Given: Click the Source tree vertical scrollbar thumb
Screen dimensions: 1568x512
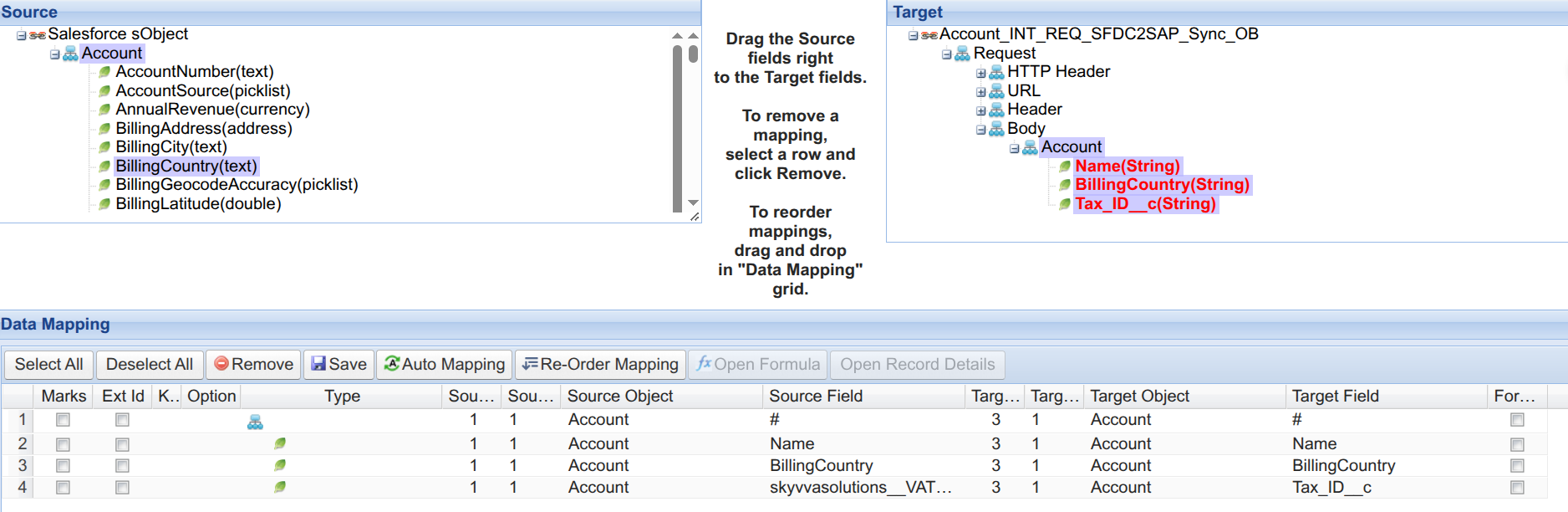Looking at the screenshot, I should point(677,128).
